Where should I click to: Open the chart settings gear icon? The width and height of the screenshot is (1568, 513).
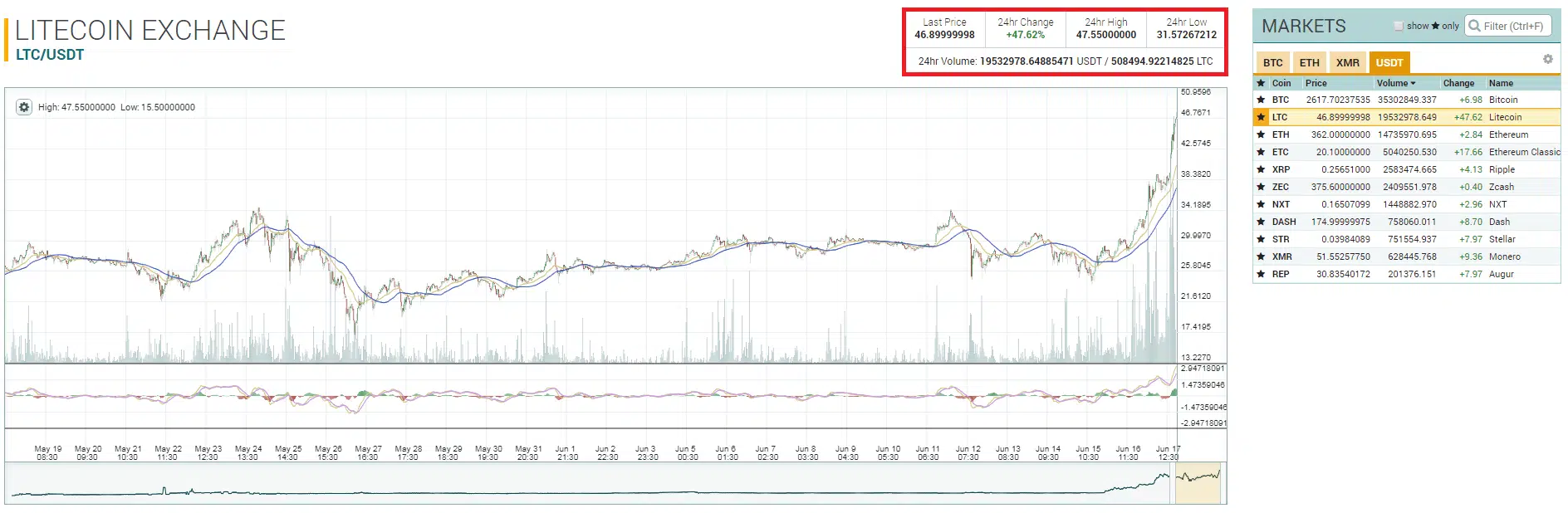(x=24, y=107)
